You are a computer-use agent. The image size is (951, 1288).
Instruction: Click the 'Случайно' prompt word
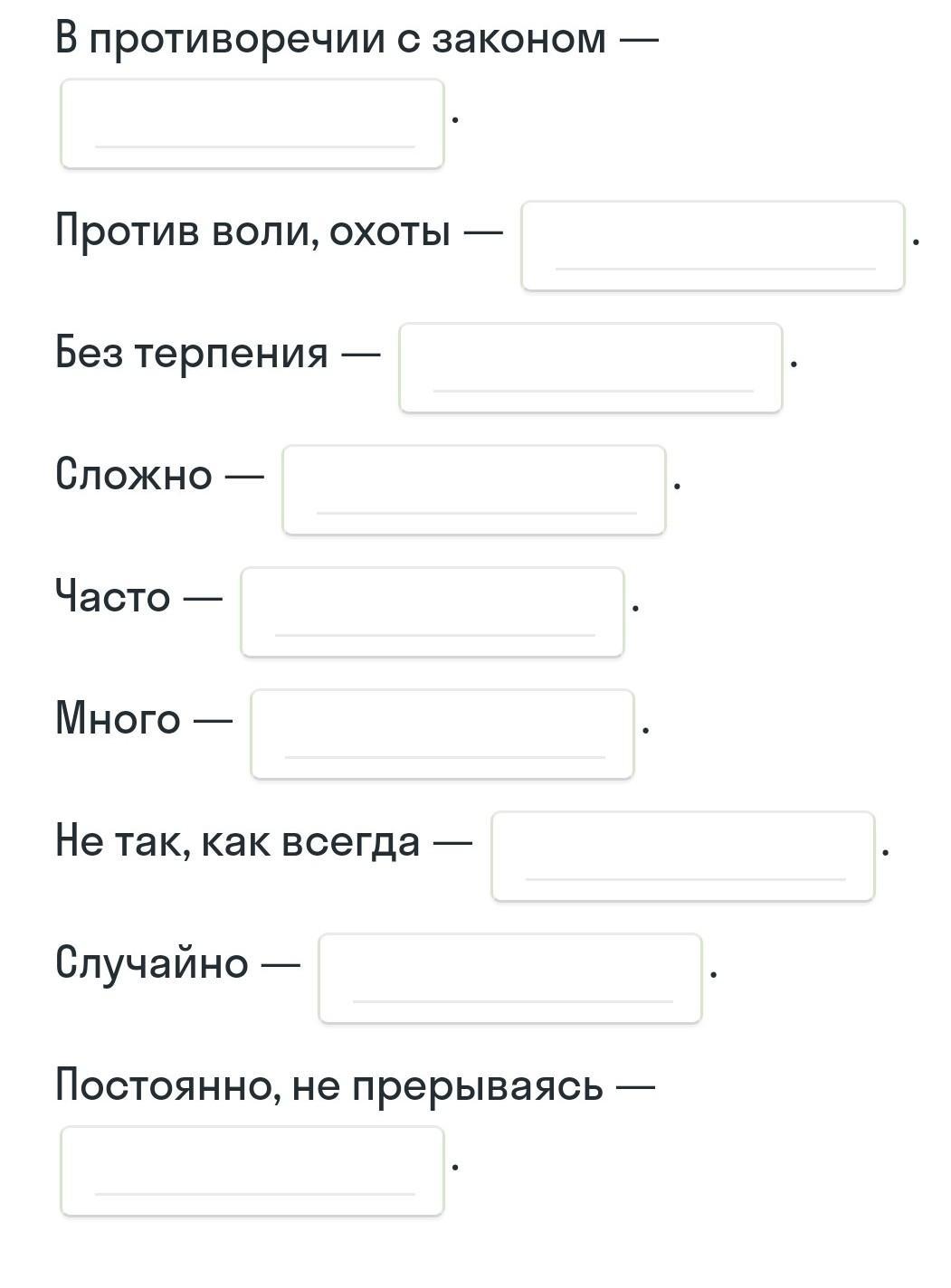point(152,963)
